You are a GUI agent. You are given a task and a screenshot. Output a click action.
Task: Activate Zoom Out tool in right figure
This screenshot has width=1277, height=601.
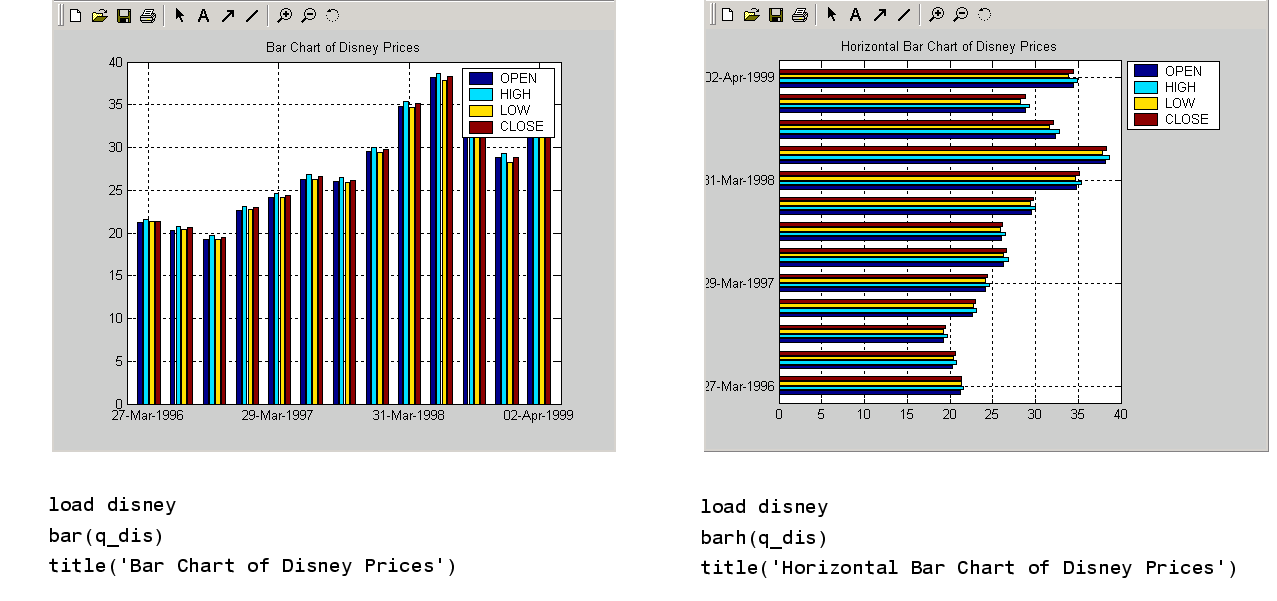(960, 14)
